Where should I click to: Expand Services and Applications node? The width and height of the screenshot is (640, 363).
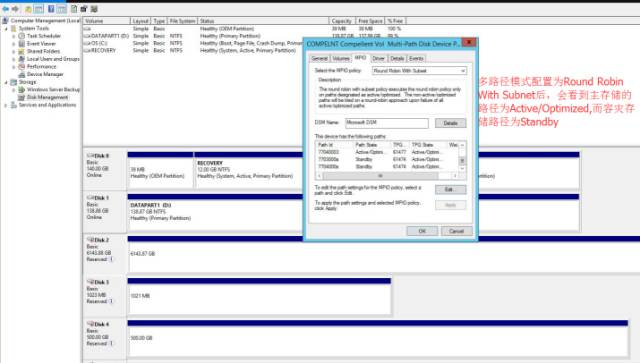[x=6, y=105]
